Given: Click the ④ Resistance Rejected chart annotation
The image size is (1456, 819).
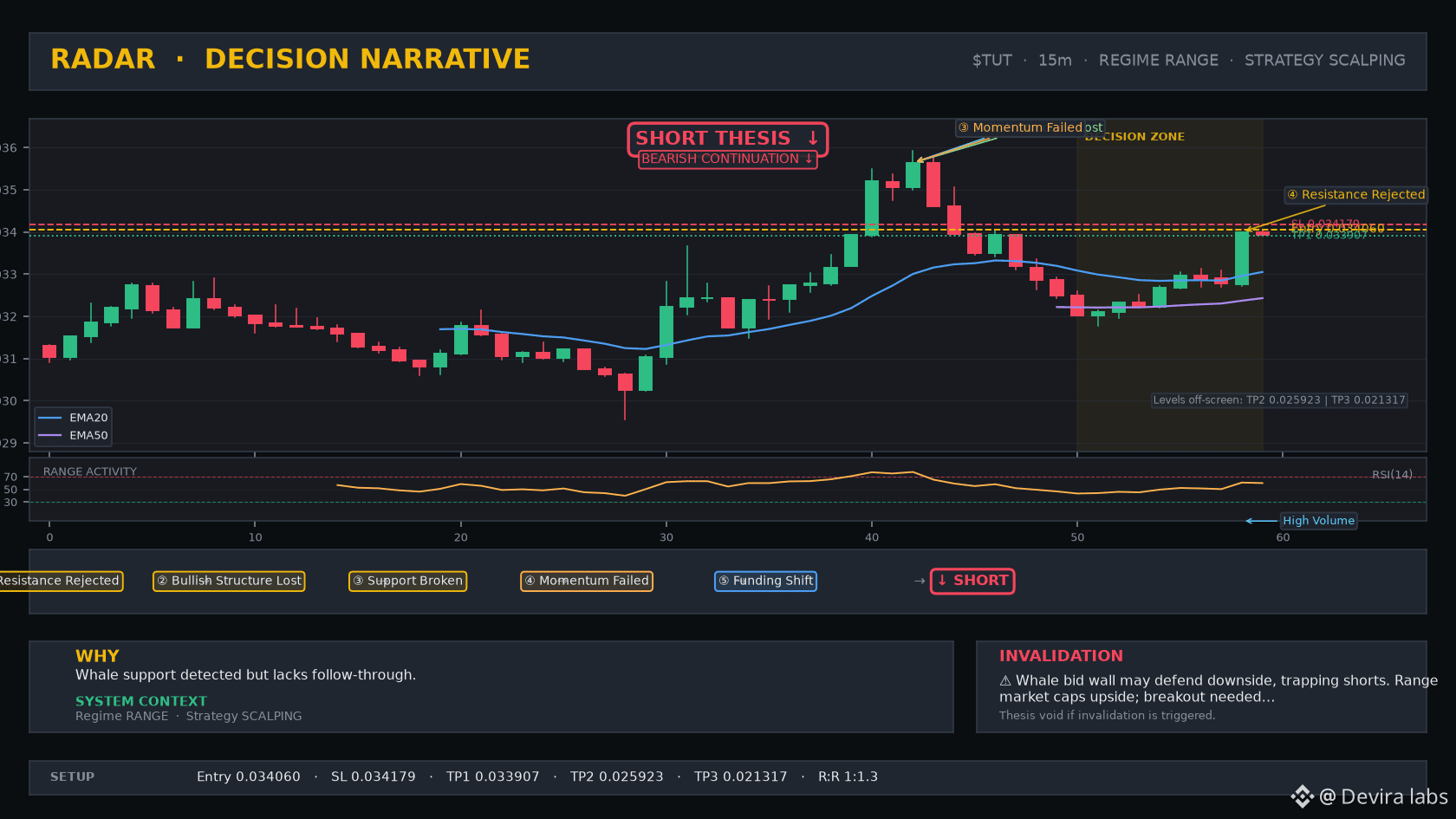Looking at the screenshot, I should [x=1355, y=195].
